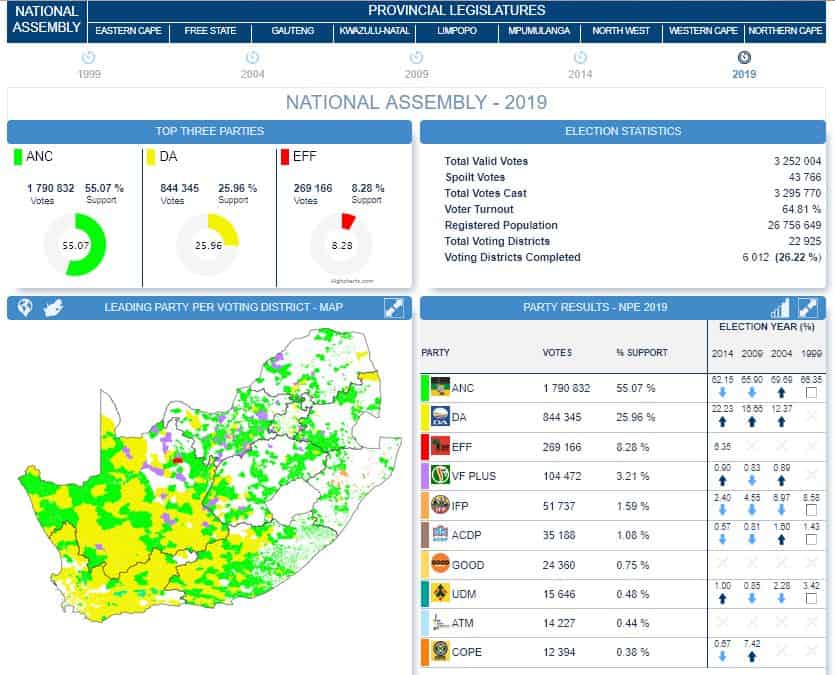Select the active 2019 election year marker
The height and width of the screenshot is (675, 835).
coord(744,57)
